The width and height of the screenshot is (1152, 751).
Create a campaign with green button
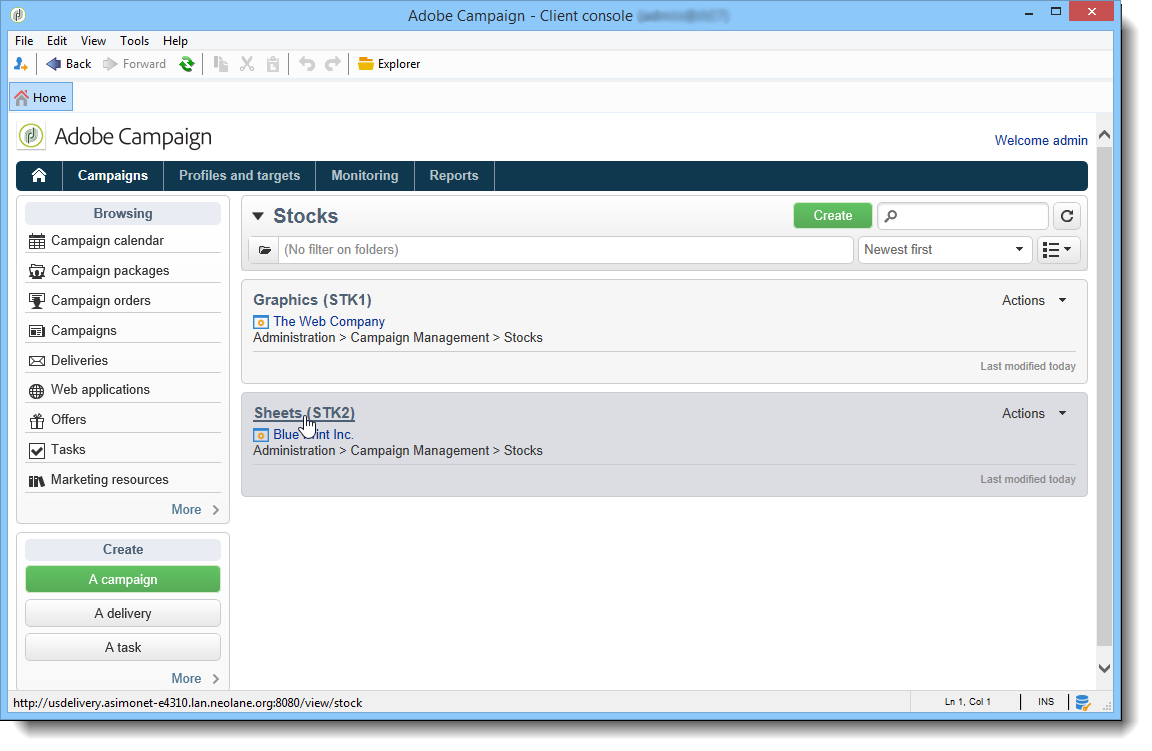123,579
